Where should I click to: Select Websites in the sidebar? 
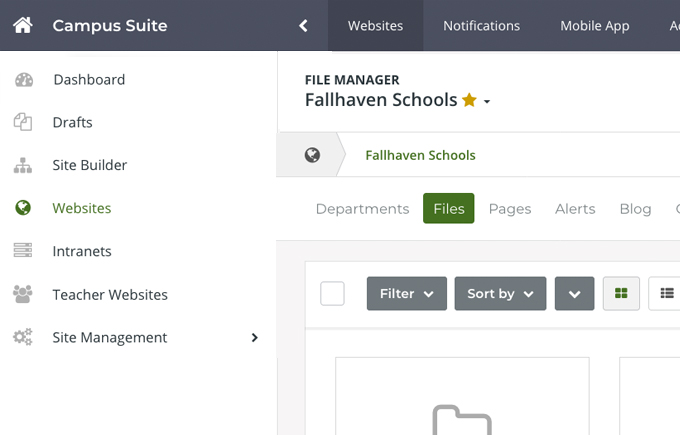(82, 208)
